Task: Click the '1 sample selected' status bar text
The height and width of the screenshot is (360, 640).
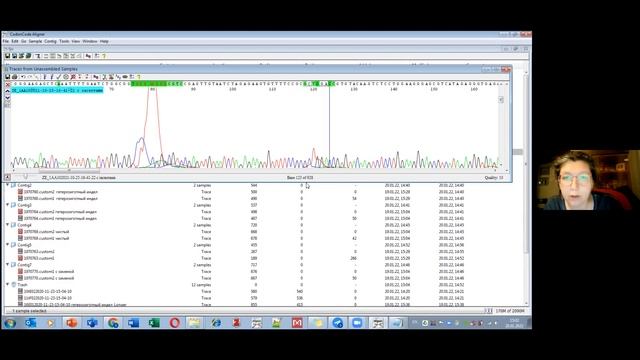Action: tap(29, 311)
